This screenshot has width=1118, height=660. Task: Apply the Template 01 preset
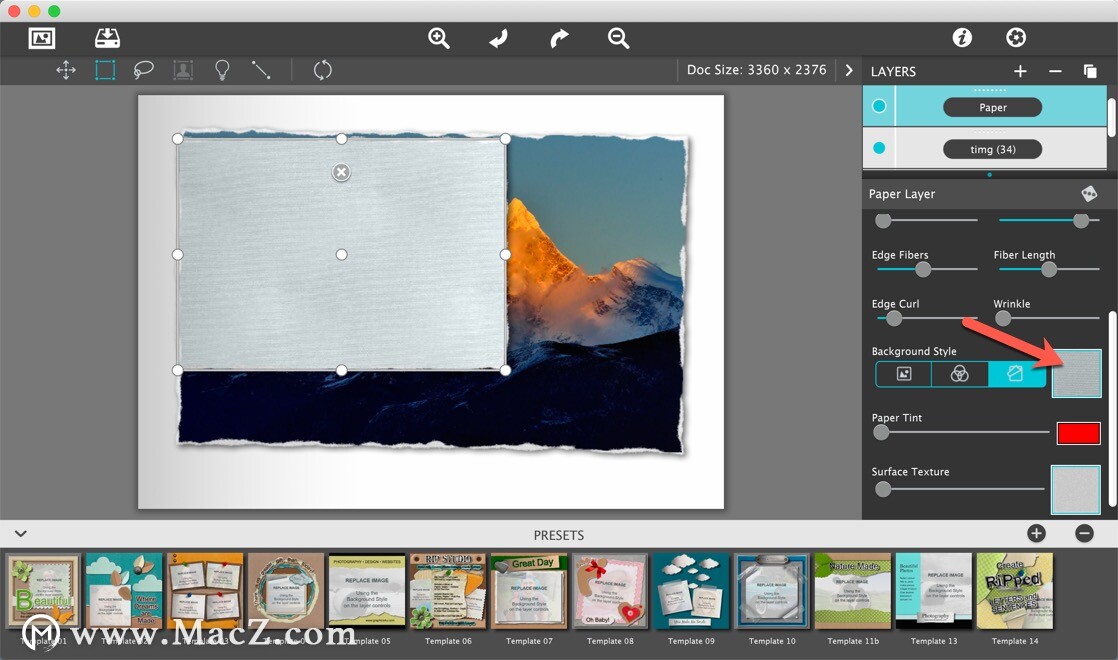[43, 592]
